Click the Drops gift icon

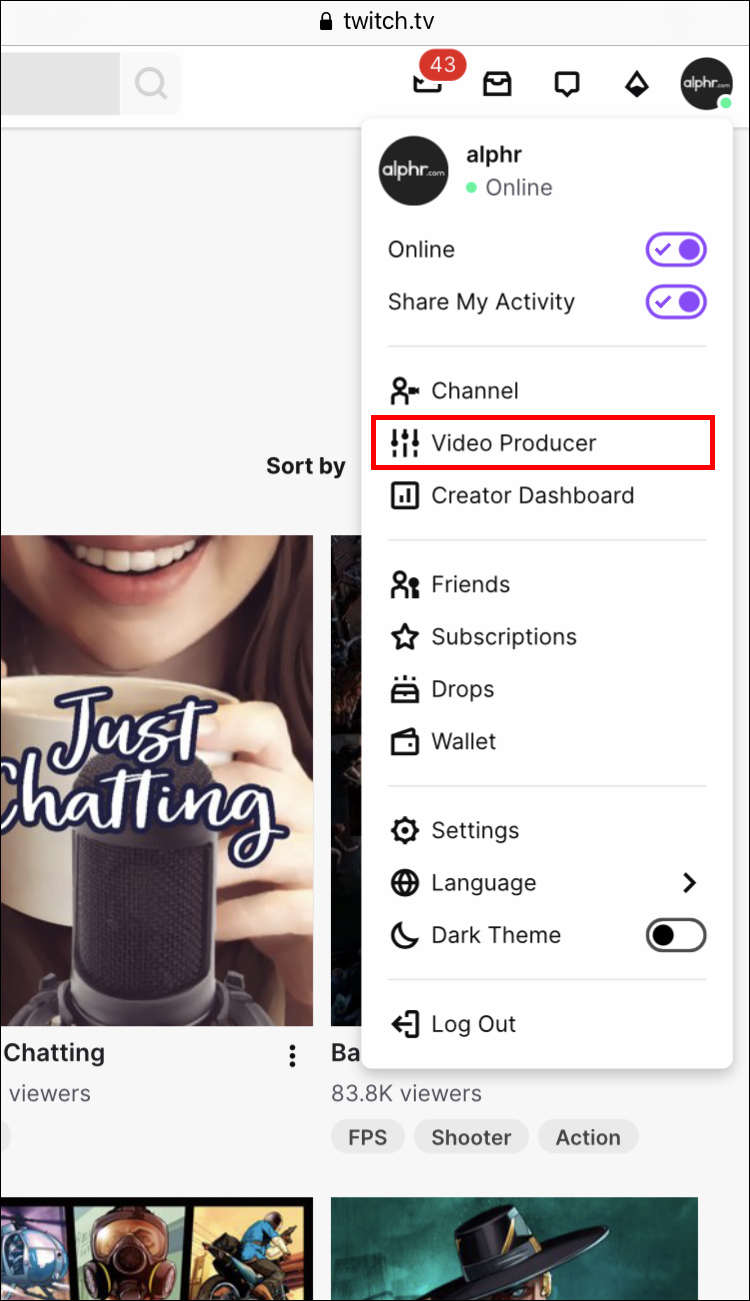tap(405, 689)
